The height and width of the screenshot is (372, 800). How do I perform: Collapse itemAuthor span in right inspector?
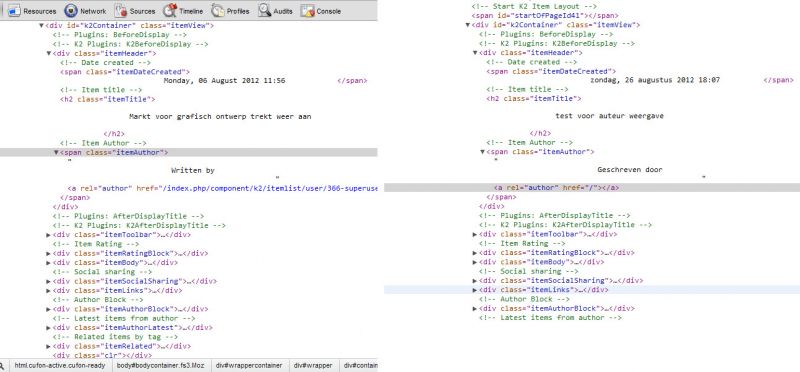tap(482, 152)
